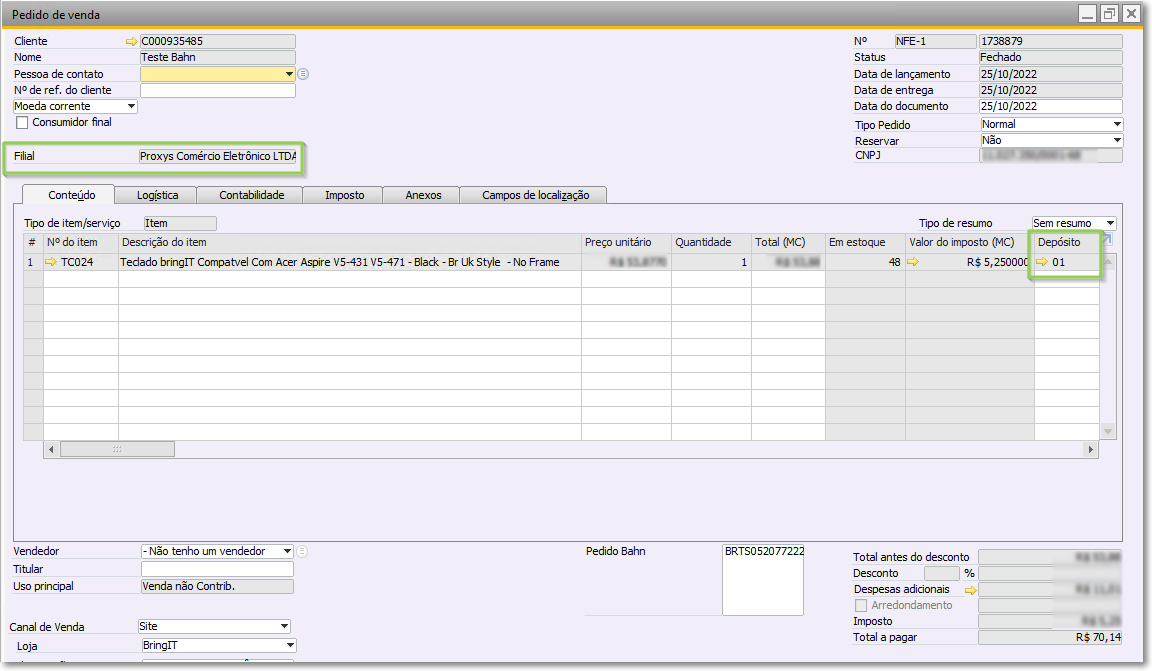Open the Despesas adicionais link arrow

click(x=971, y=590)
